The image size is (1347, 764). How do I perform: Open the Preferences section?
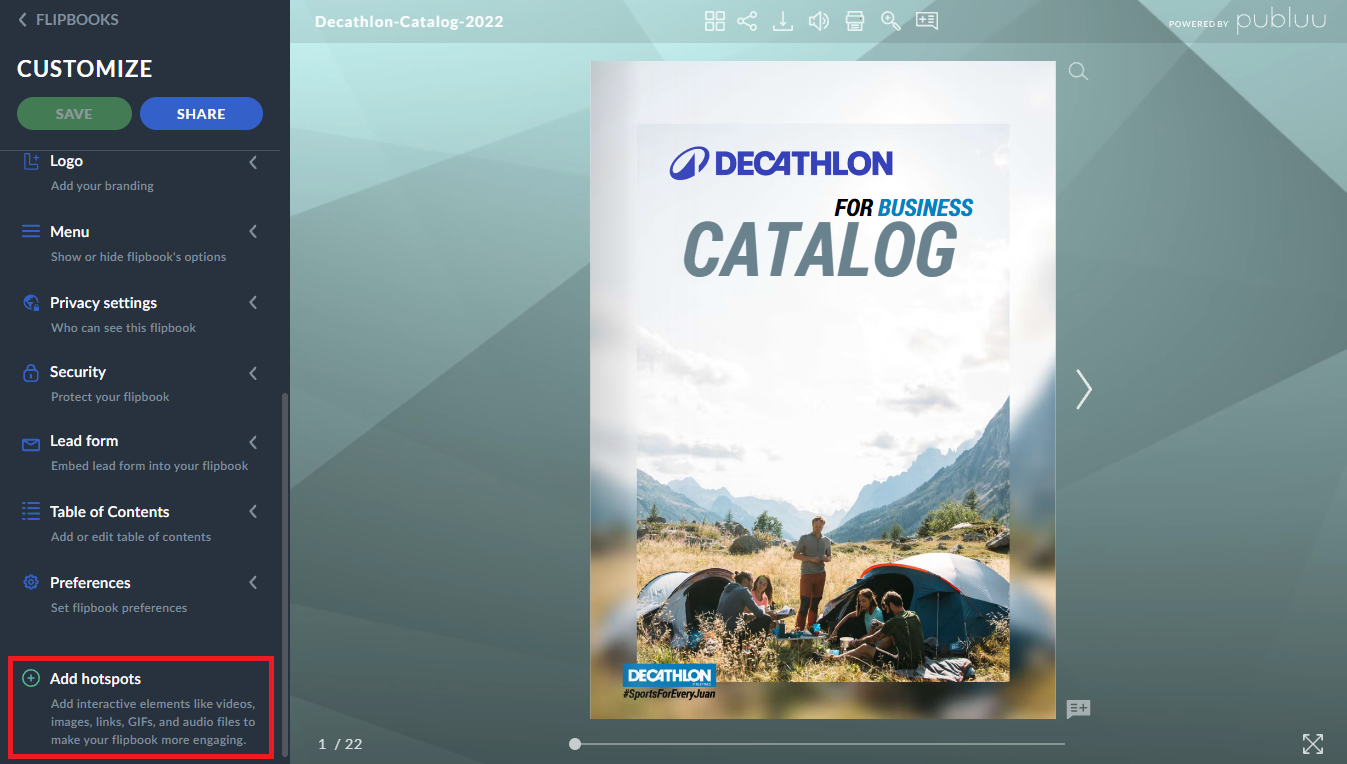(140, 595)
